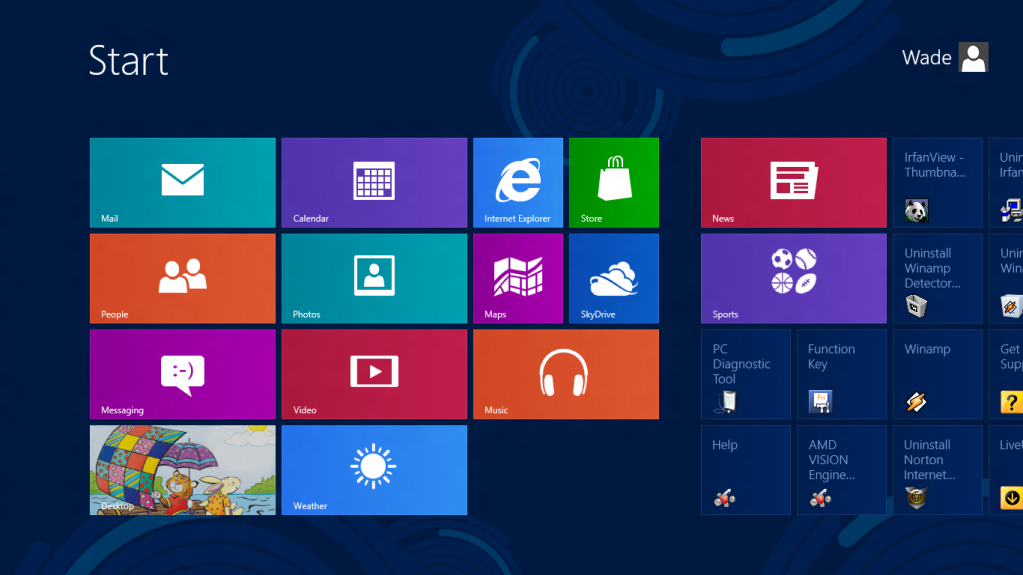Open the Function Key tile
Viewport: 1023px width, 575px height.
(842, 374)
